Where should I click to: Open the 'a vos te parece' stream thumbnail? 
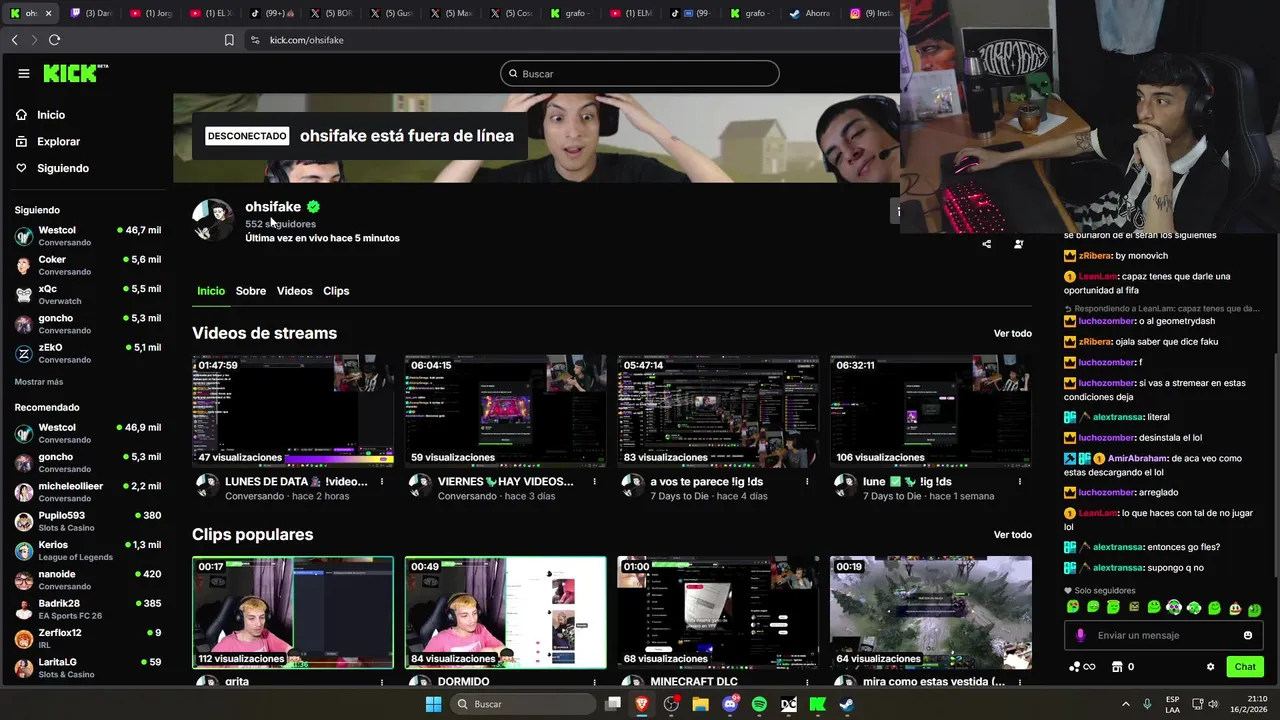[718, 410]
